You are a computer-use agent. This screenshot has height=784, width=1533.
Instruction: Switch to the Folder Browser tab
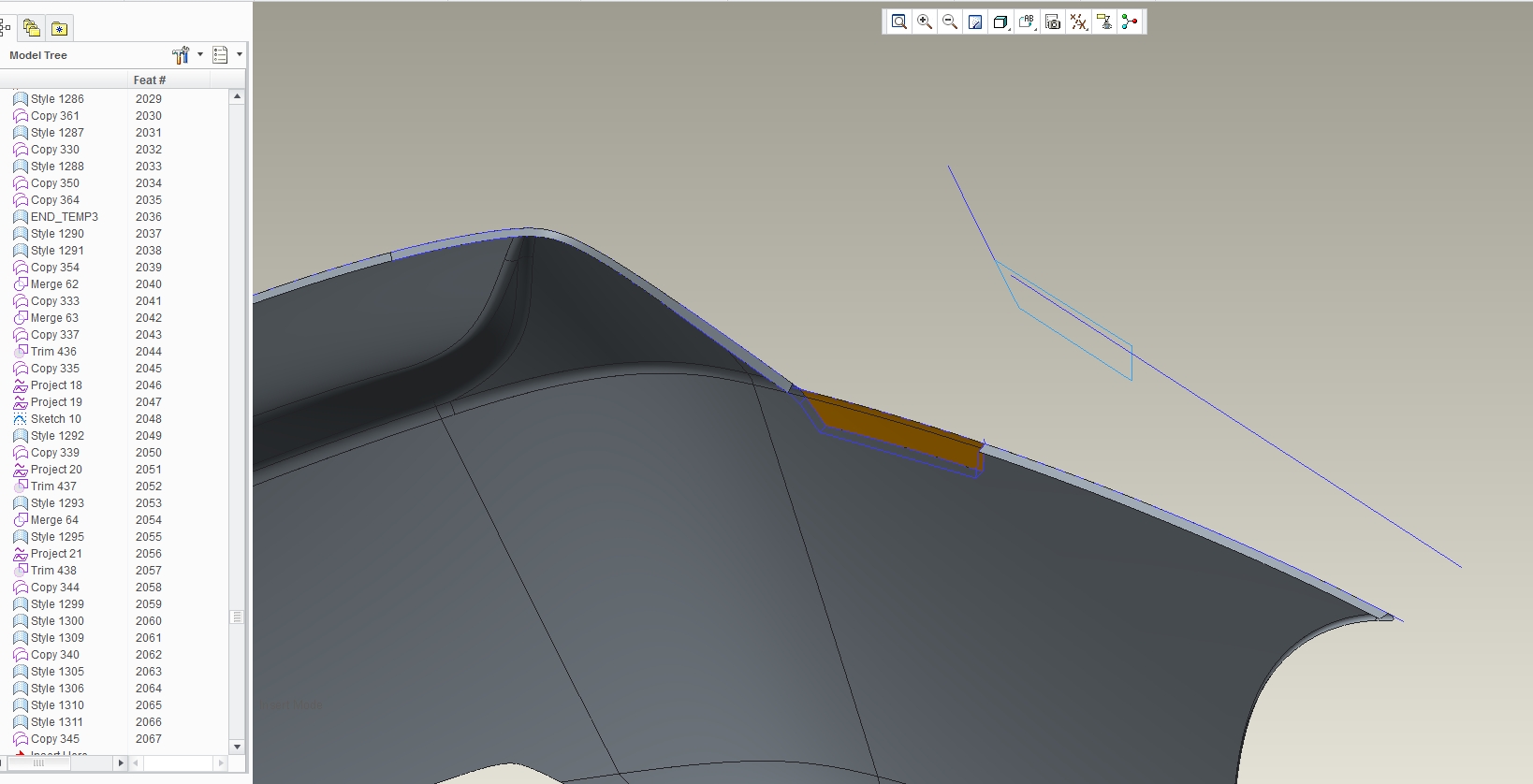coord(31,28)
